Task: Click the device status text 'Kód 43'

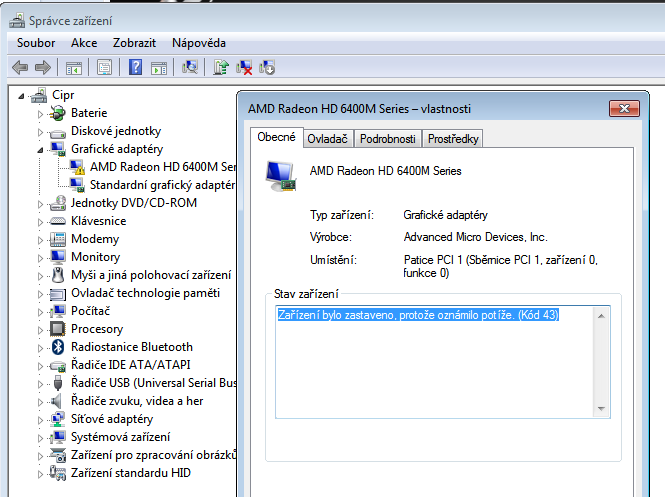Action: [539, 315]
